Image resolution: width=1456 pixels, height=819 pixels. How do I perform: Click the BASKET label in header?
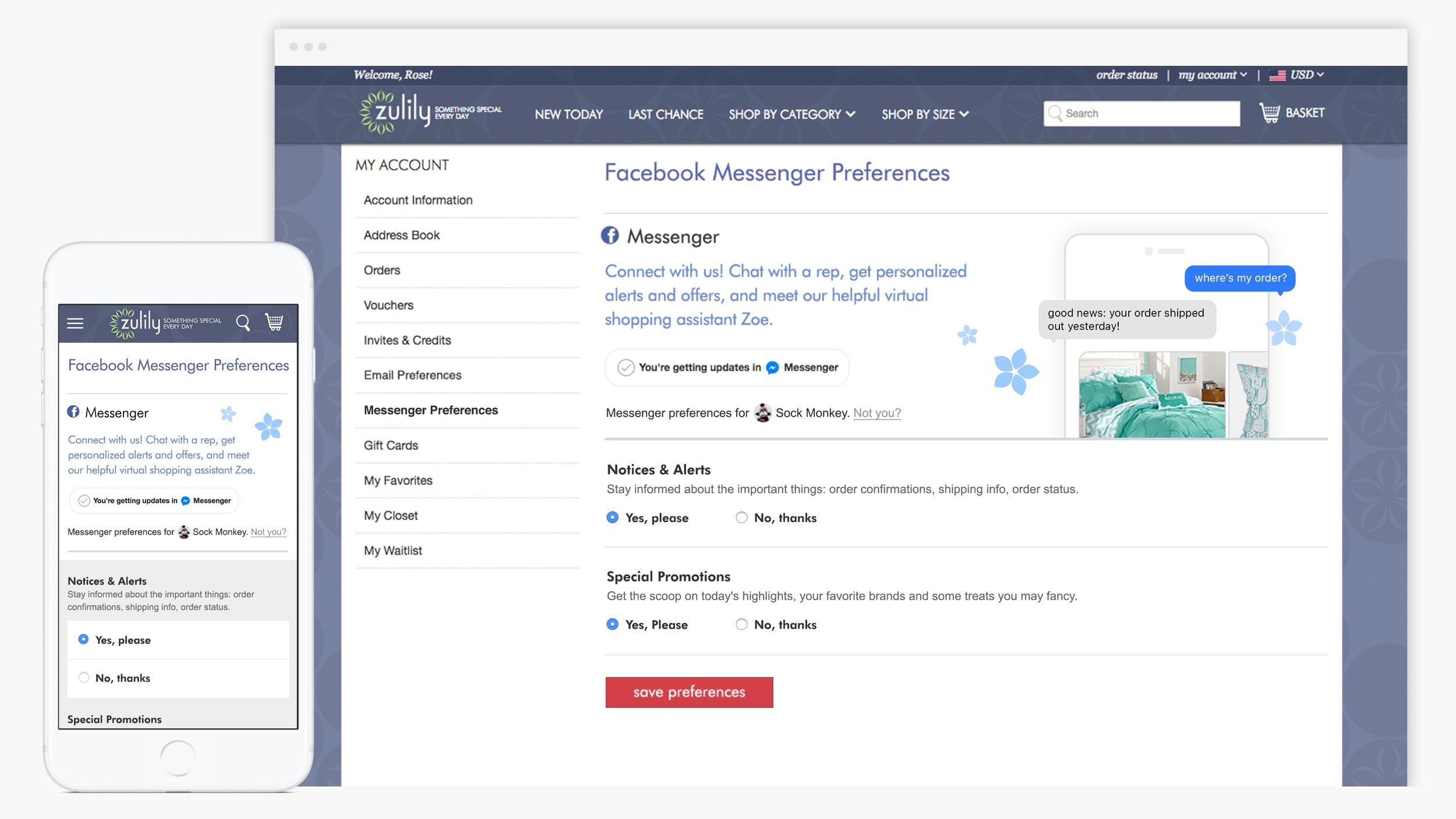[1305, 112]
